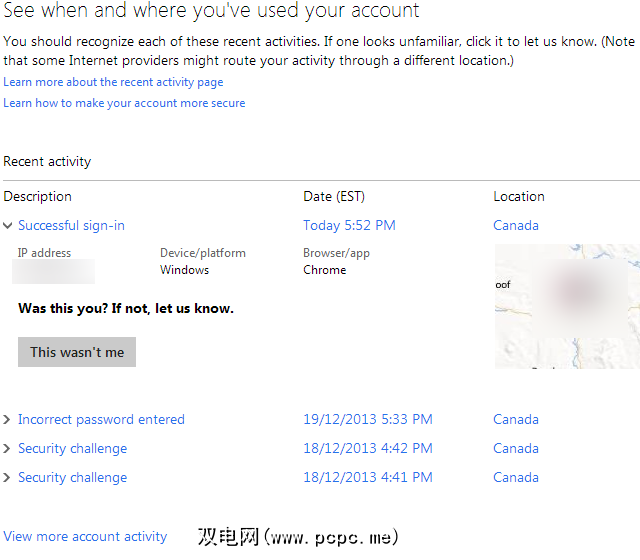Click View more account activity link
Viewport: 640px width, 560px height.
click(x=85, y=537)
